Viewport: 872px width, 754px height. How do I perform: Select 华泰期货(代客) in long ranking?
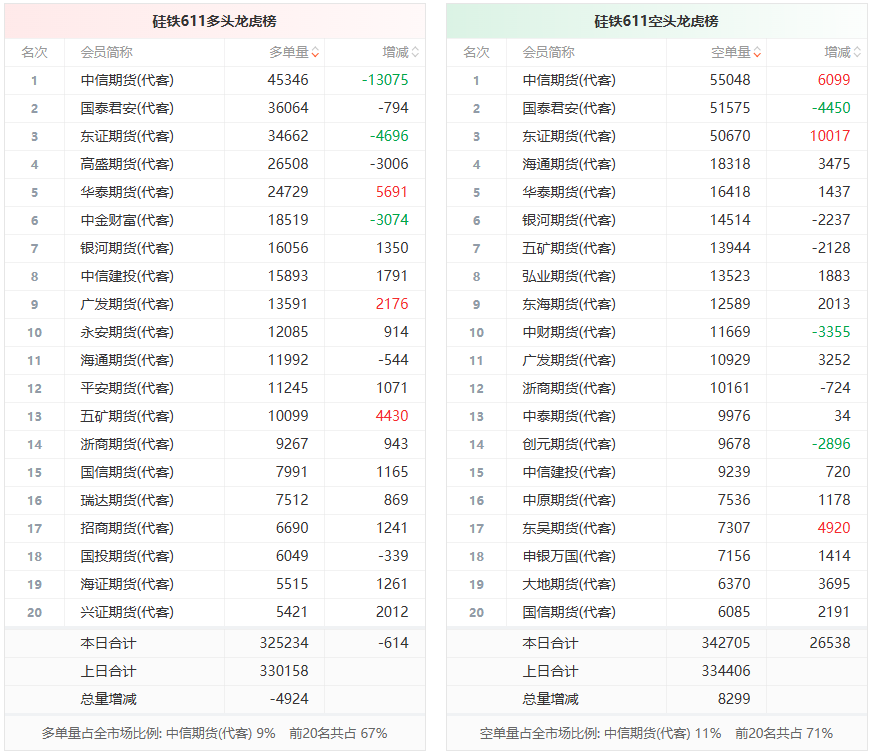(127, 192)
